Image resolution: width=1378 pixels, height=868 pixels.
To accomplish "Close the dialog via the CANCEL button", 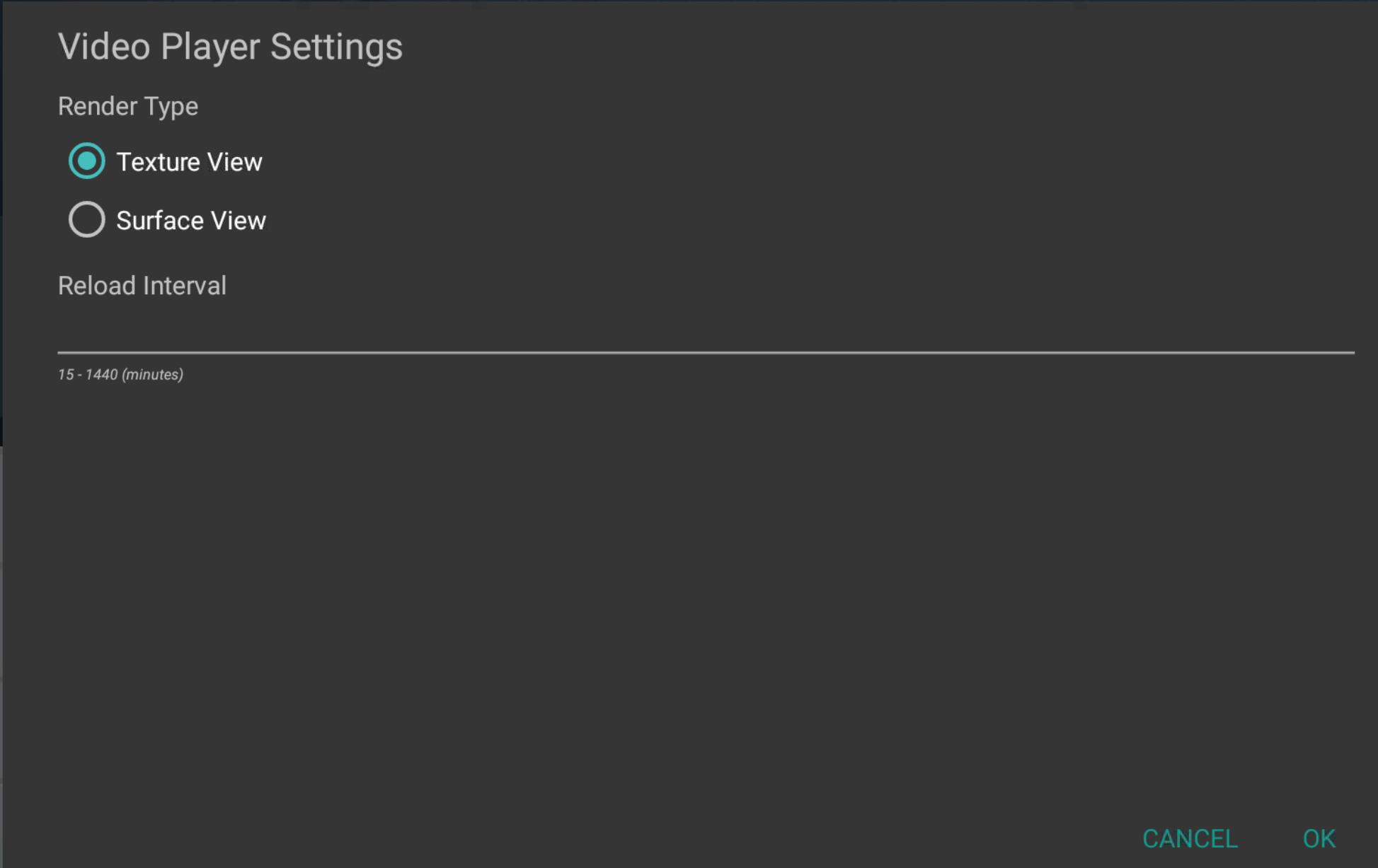I will click(x=1189, y=838).
